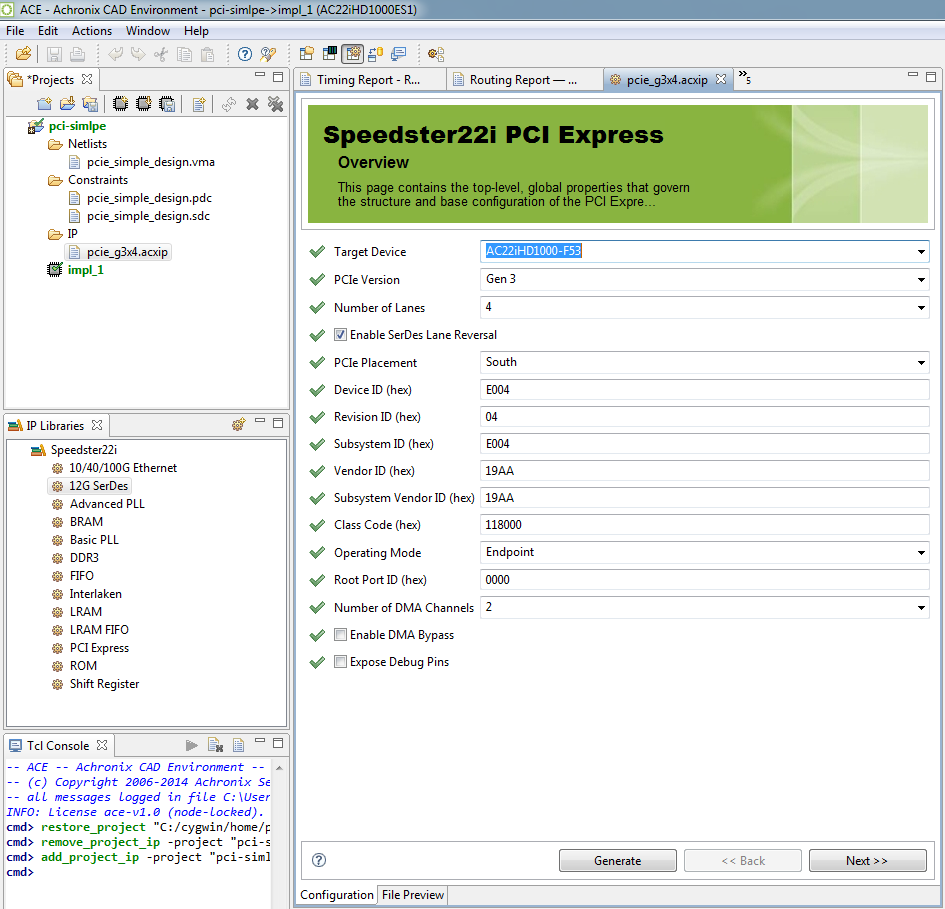Close the pcie_g3x4.acxip editor tab
Image resolution: width=945 pixels, height=909 pixels.
click(x=720, y=80)
